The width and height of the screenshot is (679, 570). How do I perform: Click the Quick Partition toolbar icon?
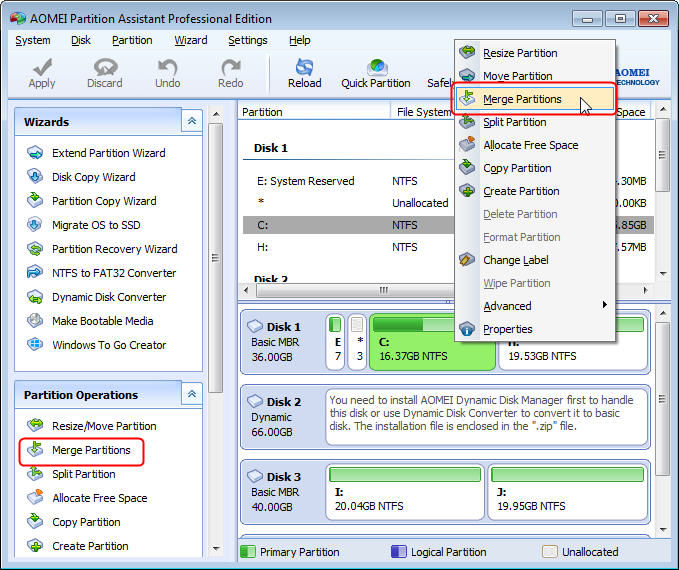[376, 67]
